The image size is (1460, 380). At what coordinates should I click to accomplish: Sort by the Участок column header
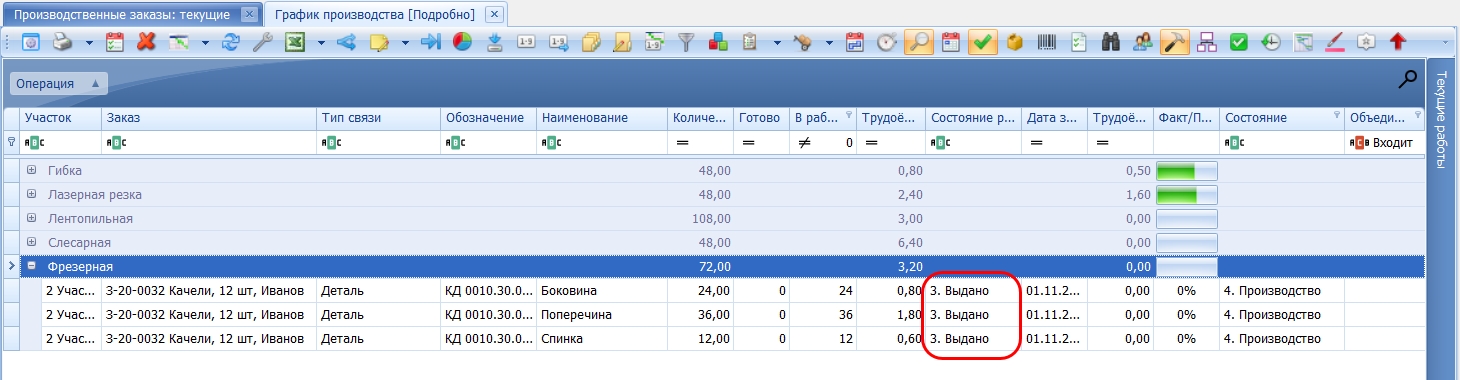60,118
